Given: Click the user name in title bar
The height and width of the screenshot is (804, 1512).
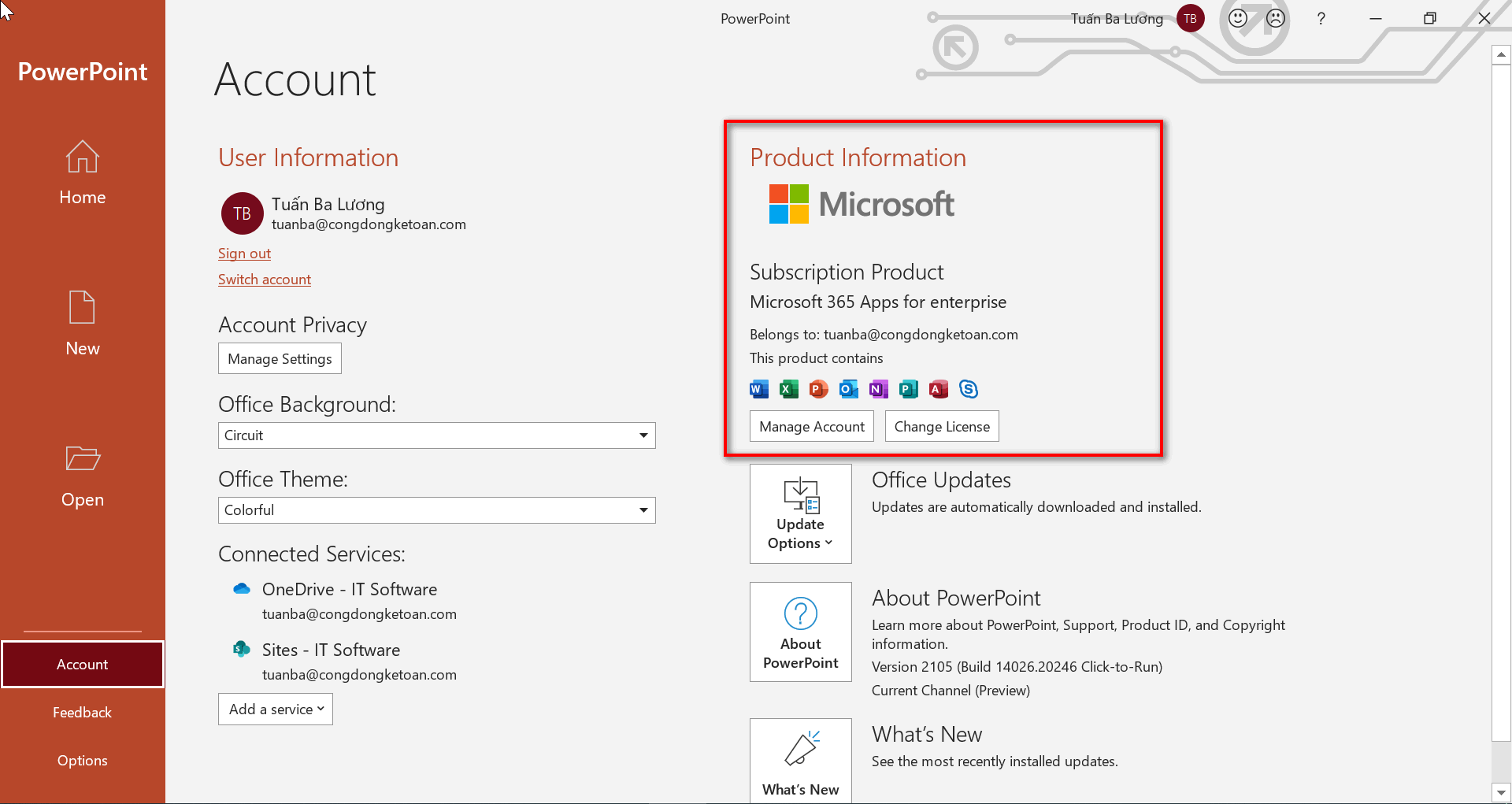Looking at the screenshot, I should [1117, 19].
